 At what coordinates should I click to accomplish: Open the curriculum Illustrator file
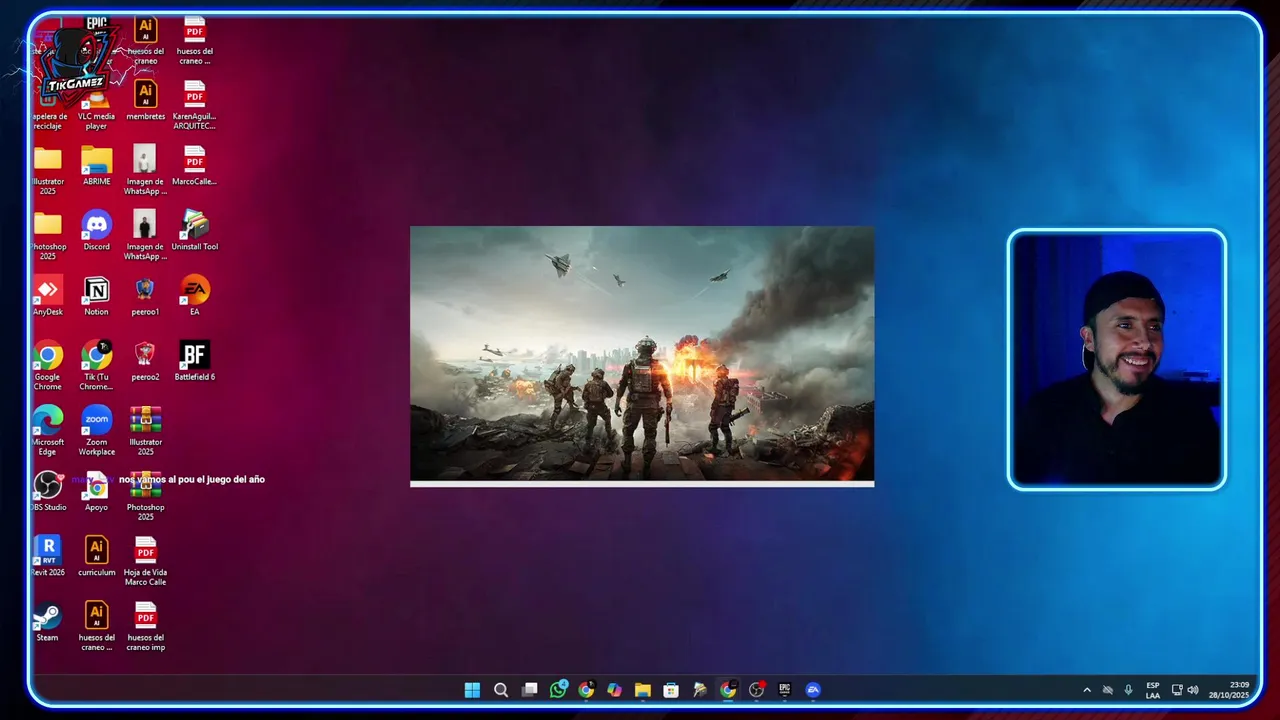click(96, 556)
